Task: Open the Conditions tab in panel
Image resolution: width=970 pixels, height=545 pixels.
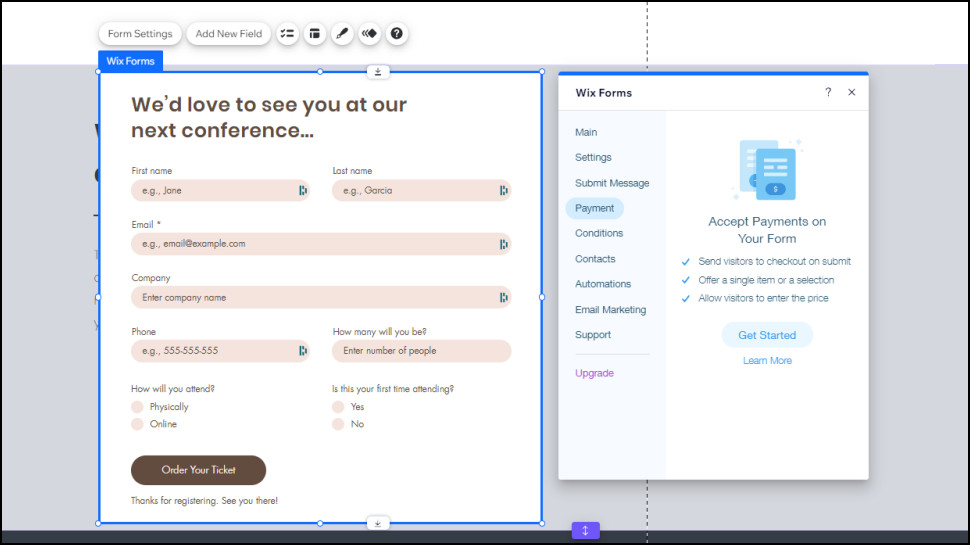Action: 598,233
